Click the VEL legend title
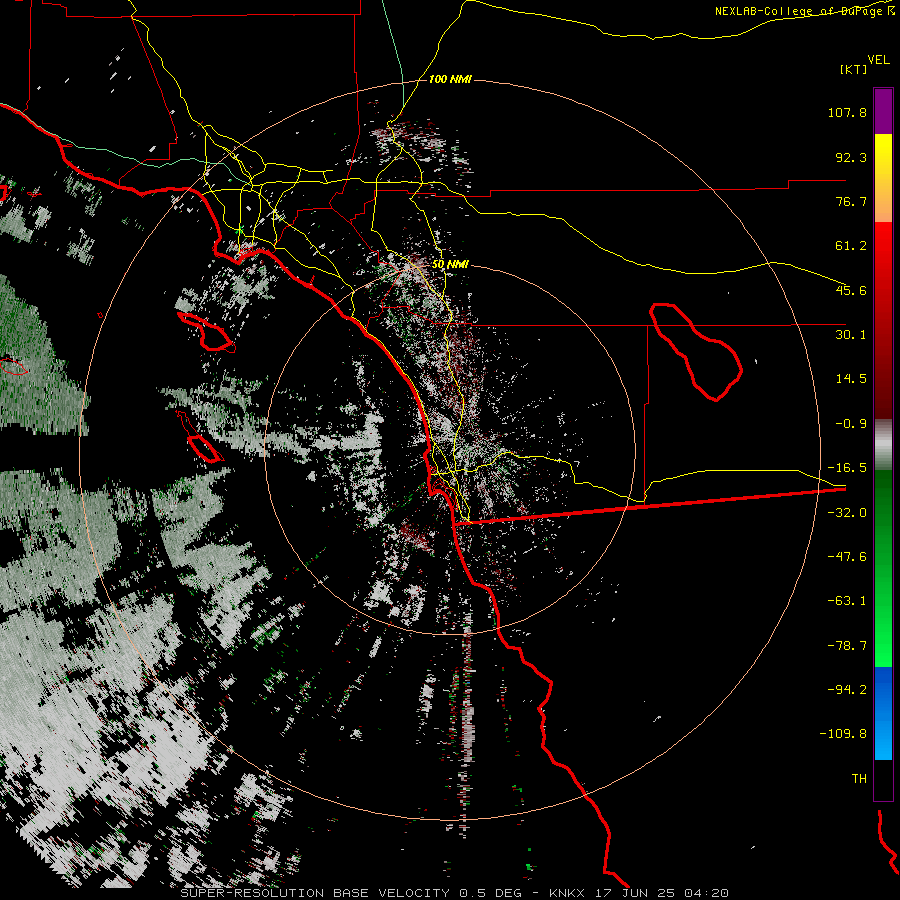 click(x=878, y=60)
